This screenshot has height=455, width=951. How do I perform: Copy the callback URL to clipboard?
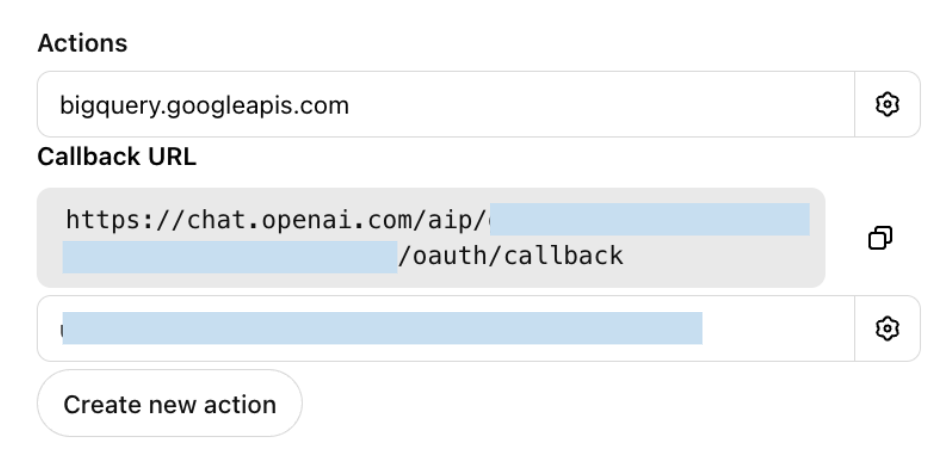coord(880,238)
